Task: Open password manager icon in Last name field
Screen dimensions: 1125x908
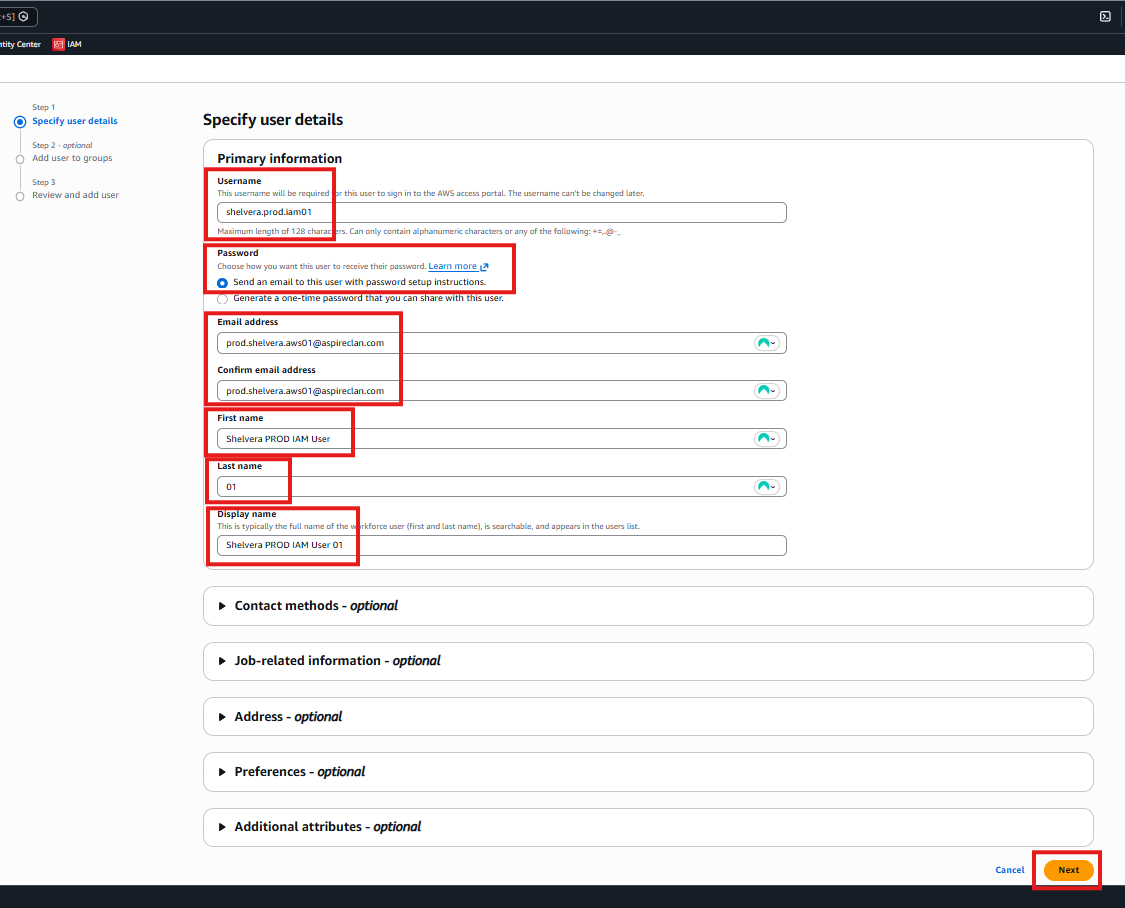Action: coord(766,487)
